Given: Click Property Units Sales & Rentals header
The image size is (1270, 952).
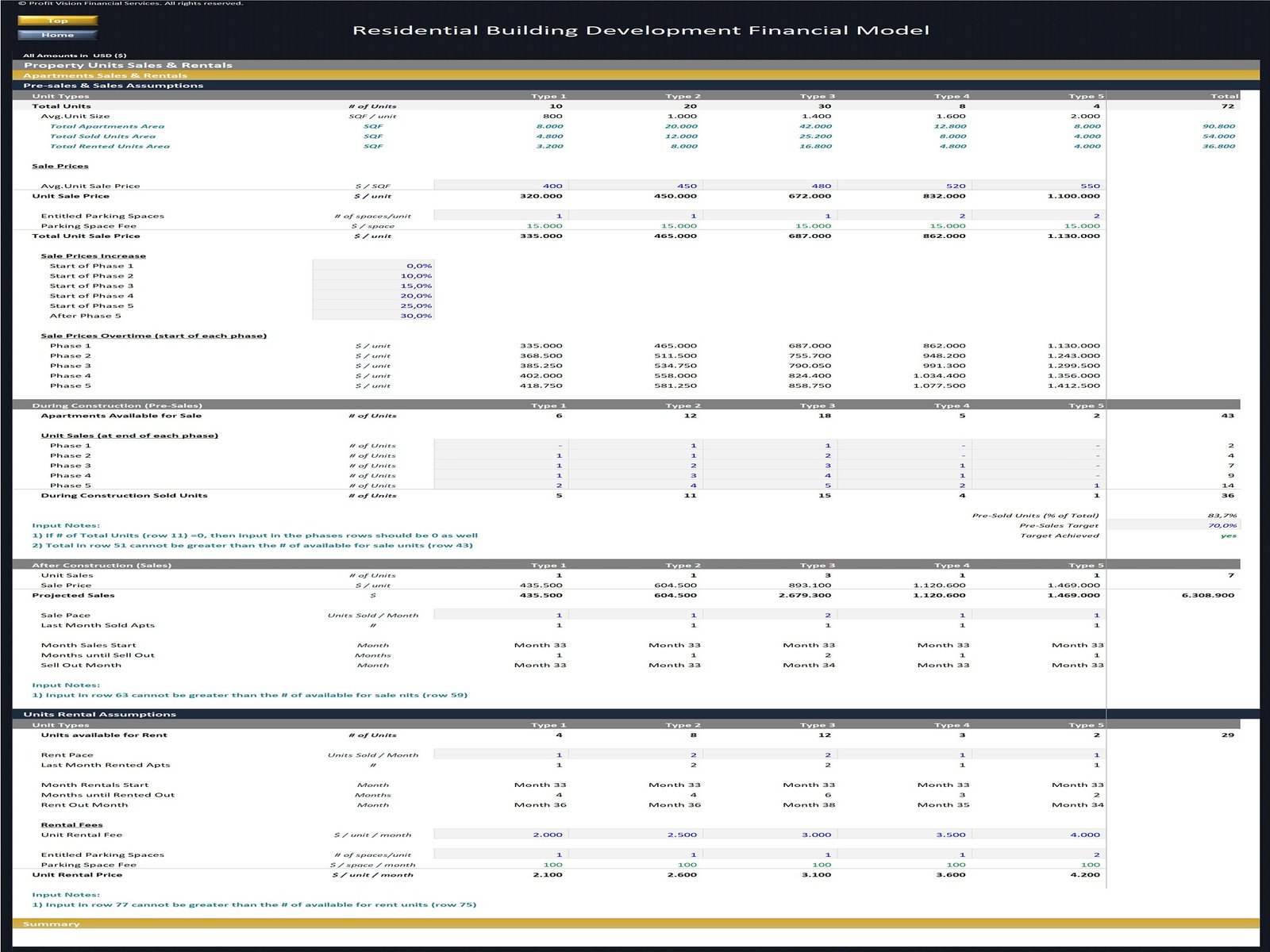Looking at the screenshot, I should pos(128,65).
